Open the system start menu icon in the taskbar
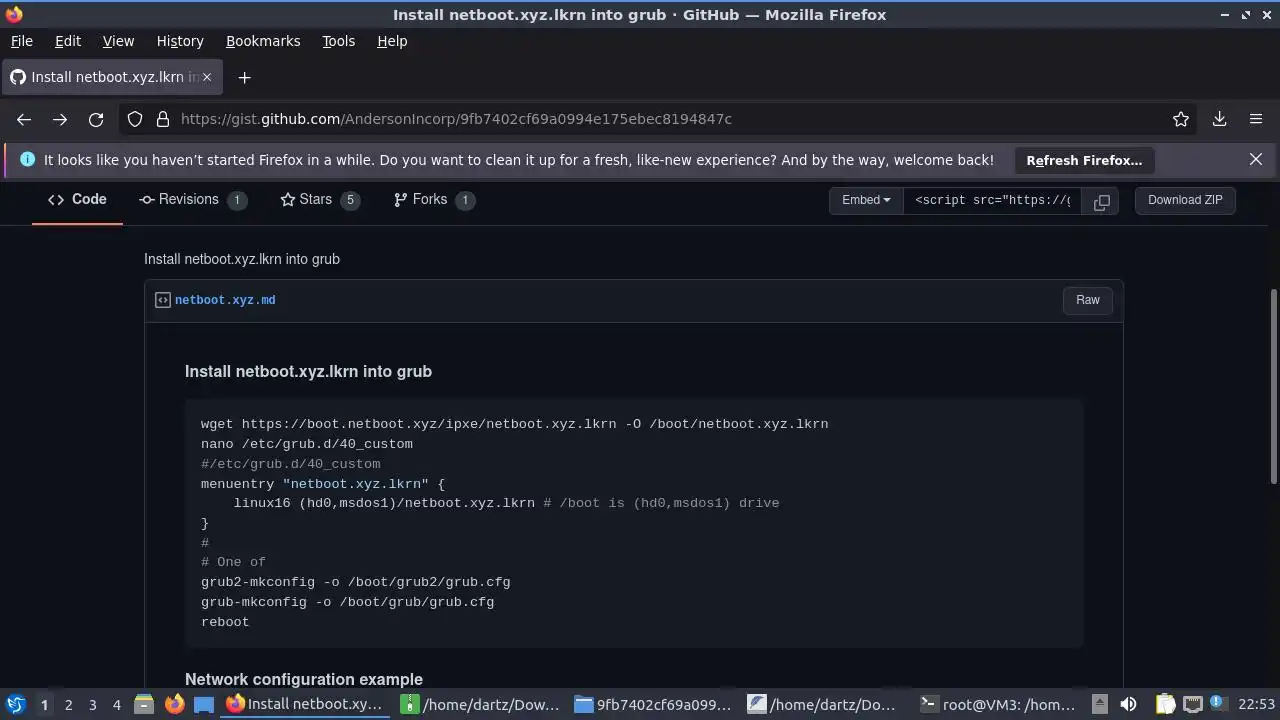This screenshot has width=1280, height=720. pyautogui.click(x=15, y=704)
